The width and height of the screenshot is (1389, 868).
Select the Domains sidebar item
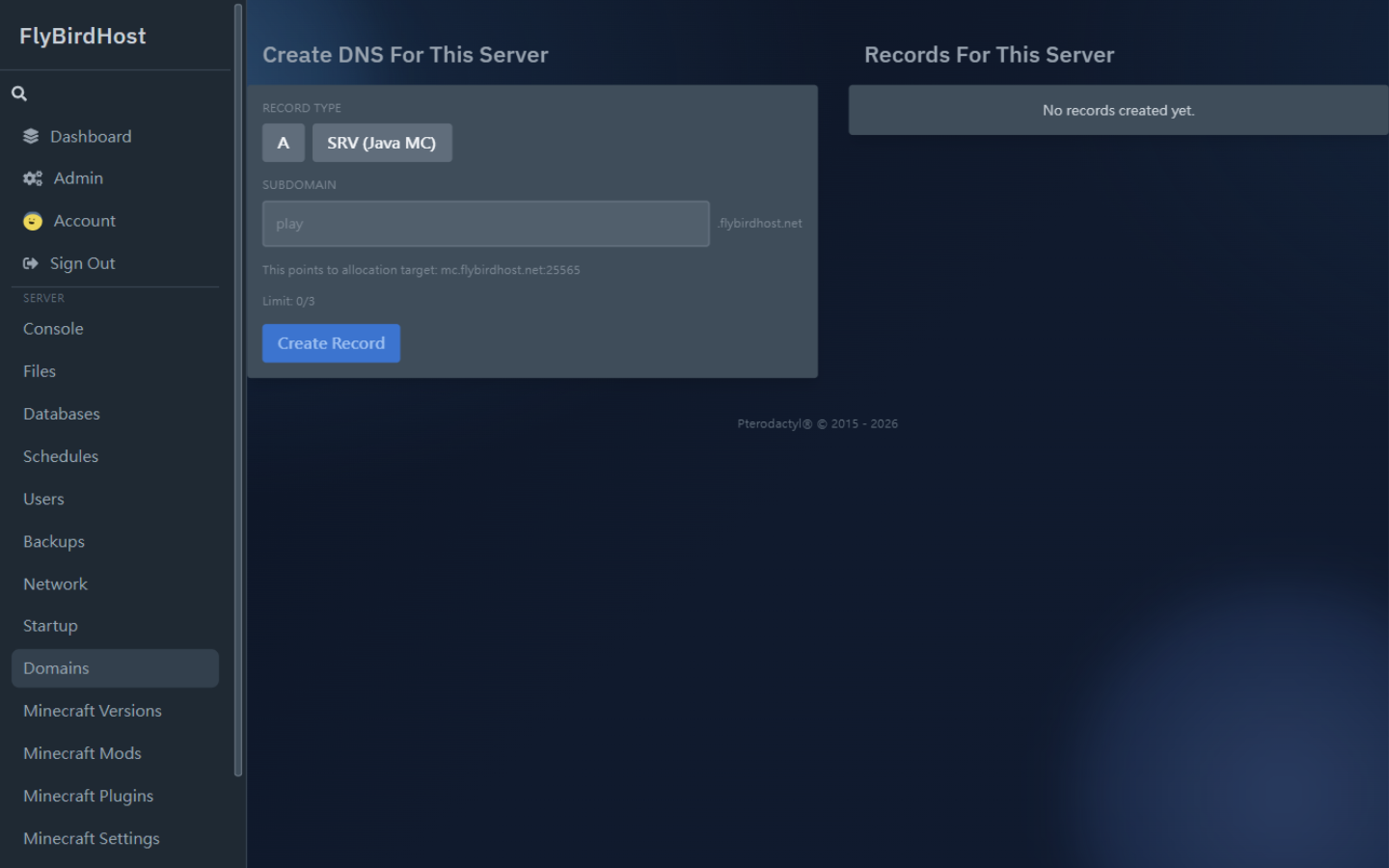click(x=115, y=668)
